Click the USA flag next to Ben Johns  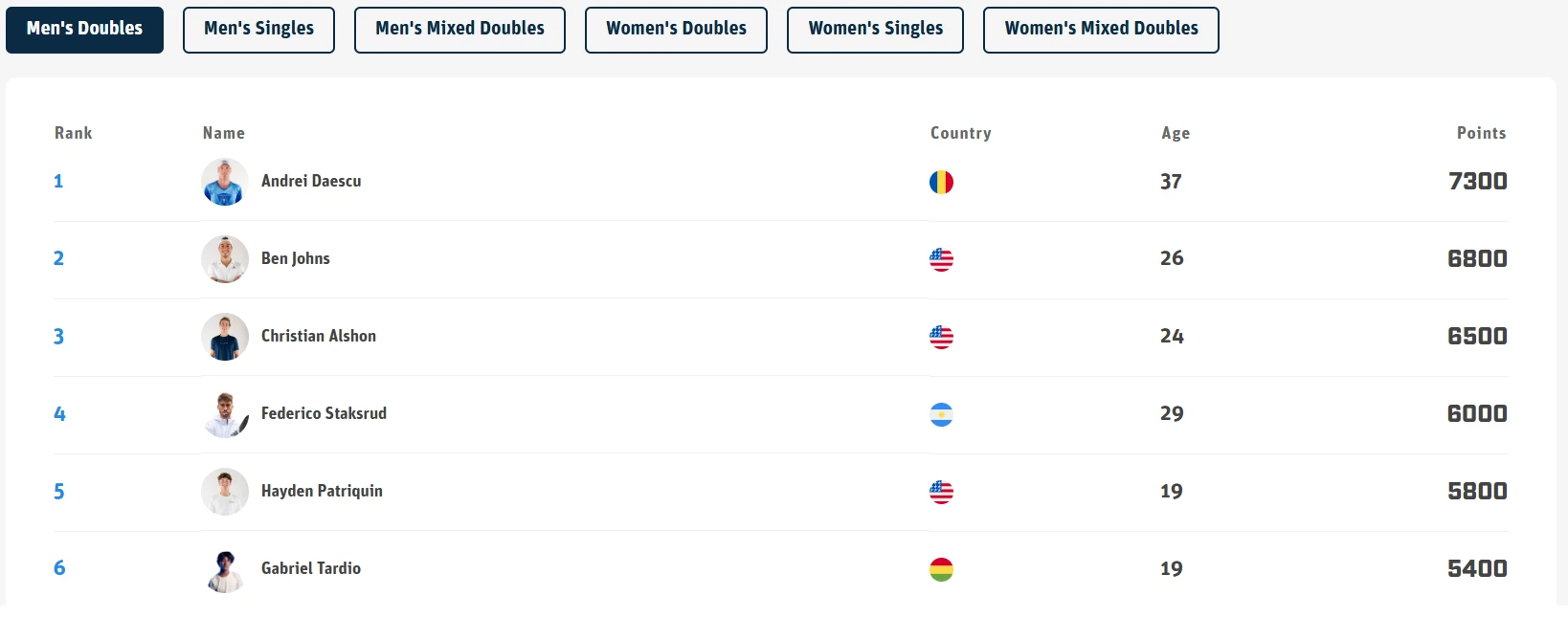coord(941,259)
